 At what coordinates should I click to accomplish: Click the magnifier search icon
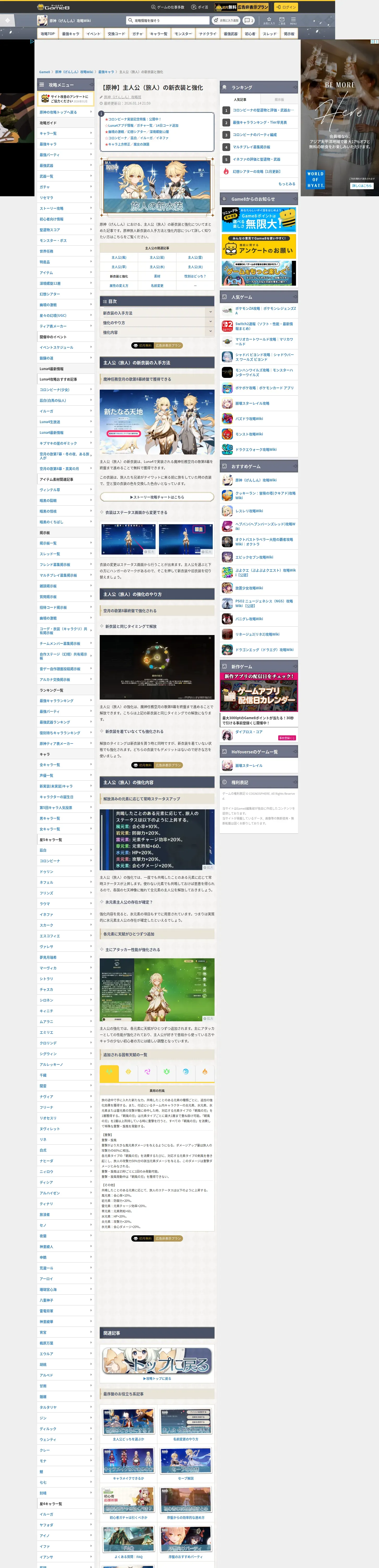pyautogui.click(x=130, y=20)
